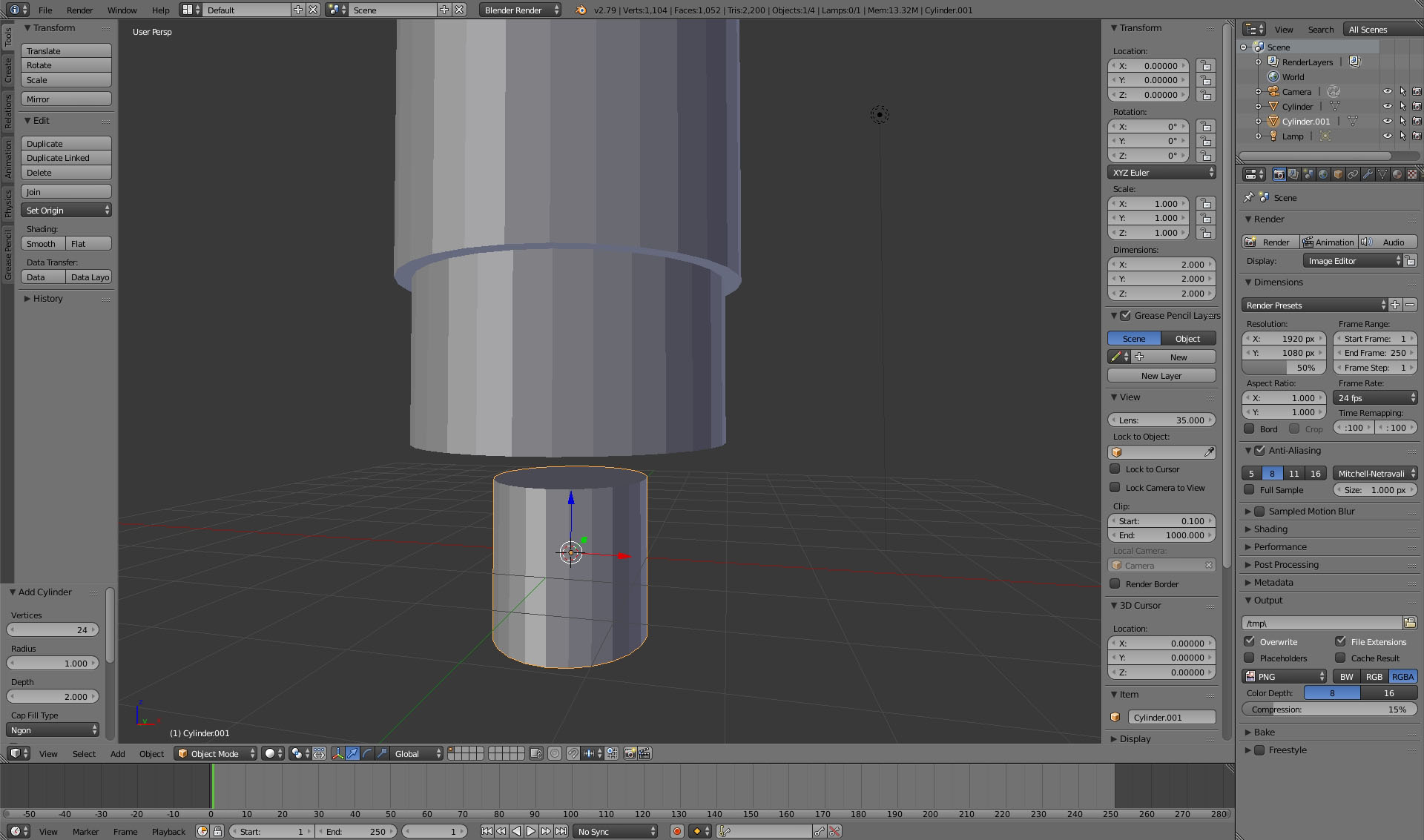Enable the Placeholders checkbox
This screenshot has height=840, width=1424.
click(1250, 658)
